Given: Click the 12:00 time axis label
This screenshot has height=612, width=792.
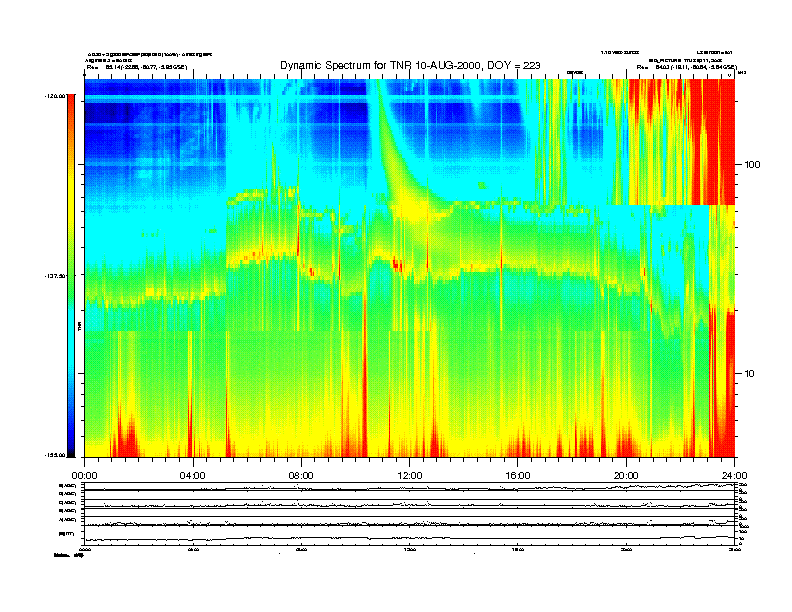Looking at the screenshot, I should [410, 476].
